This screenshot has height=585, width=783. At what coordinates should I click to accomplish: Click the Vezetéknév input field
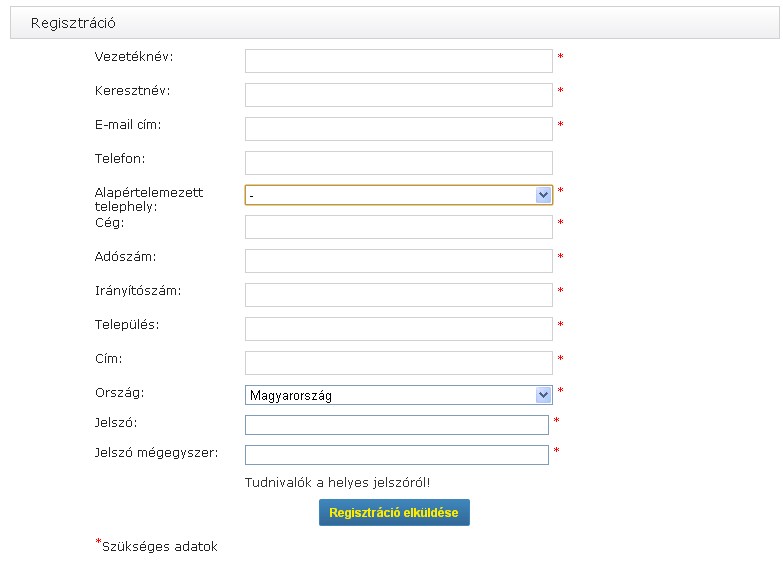click(x=398, y=61)
